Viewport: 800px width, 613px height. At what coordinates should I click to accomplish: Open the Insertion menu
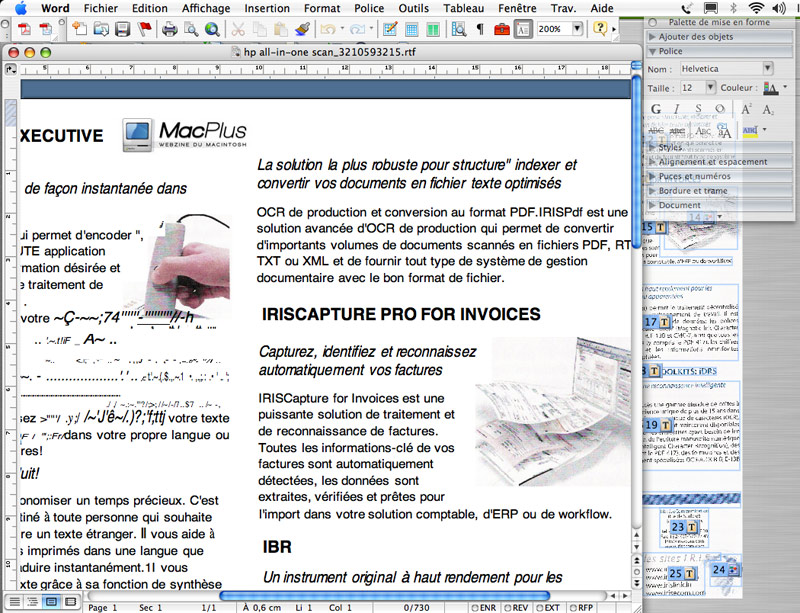(267, 8)
